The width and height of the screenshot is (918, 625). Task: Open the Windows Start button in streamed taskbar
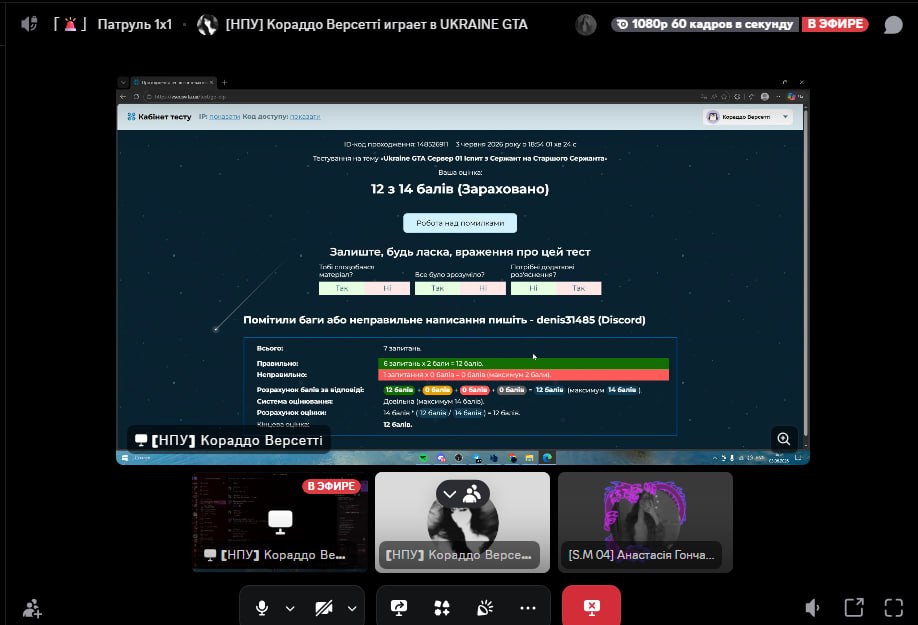(x=125, y=458)
